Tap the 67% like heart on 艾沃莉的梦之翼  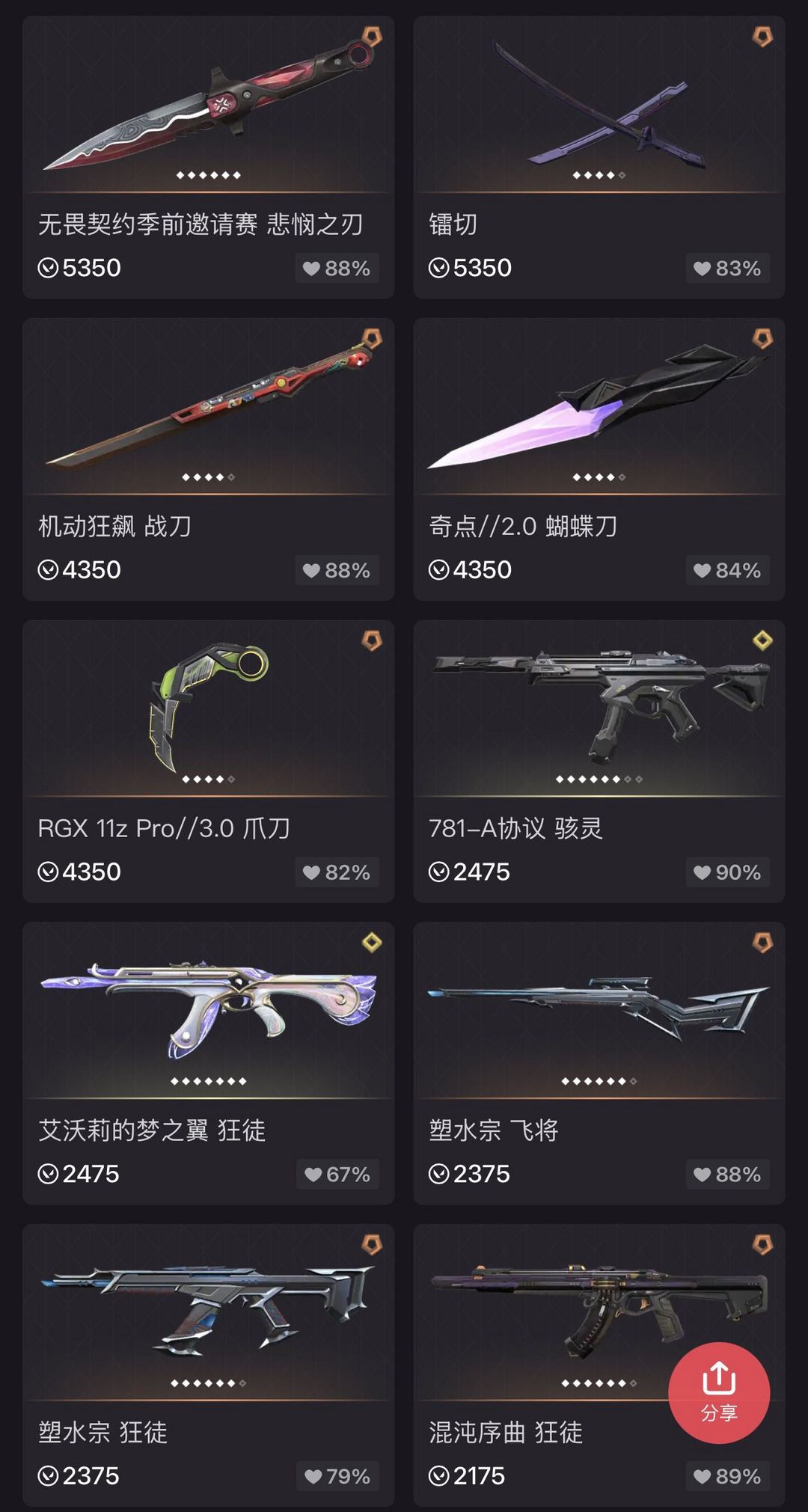pyautogui.click(x=313, y=1175)
